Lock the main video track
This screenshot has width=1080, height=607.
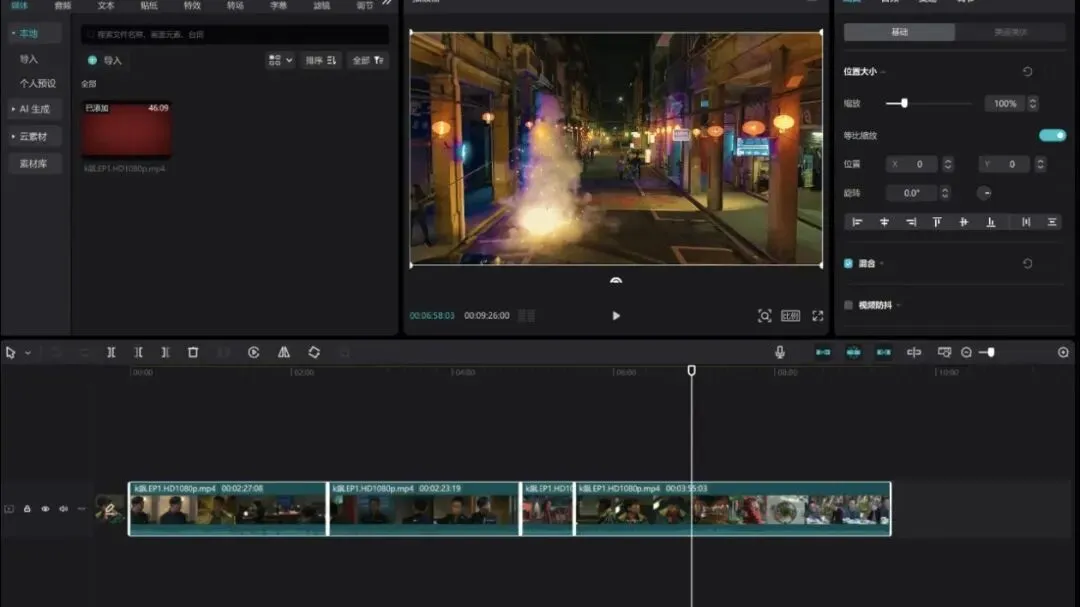27,509
